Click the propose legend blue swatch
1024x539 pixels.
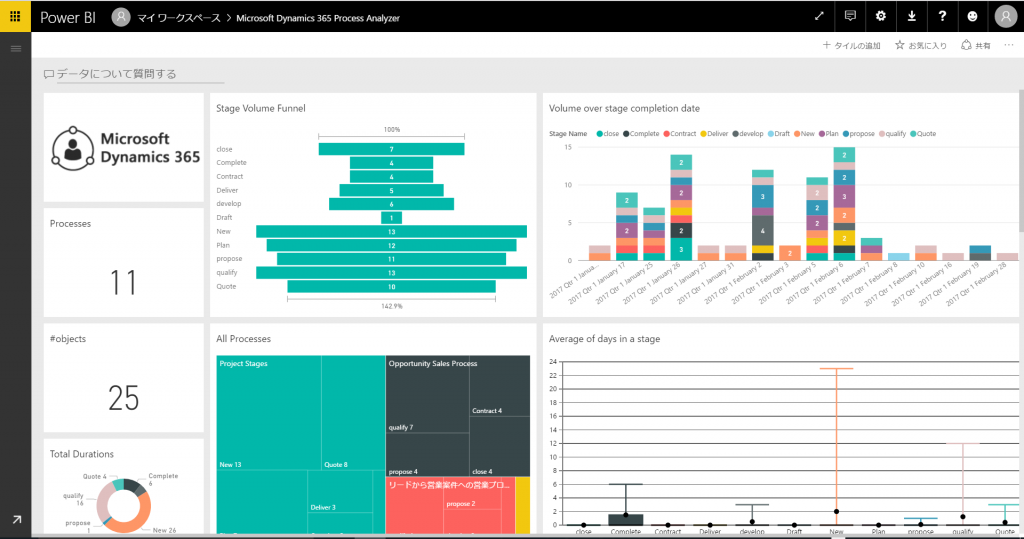846,134
